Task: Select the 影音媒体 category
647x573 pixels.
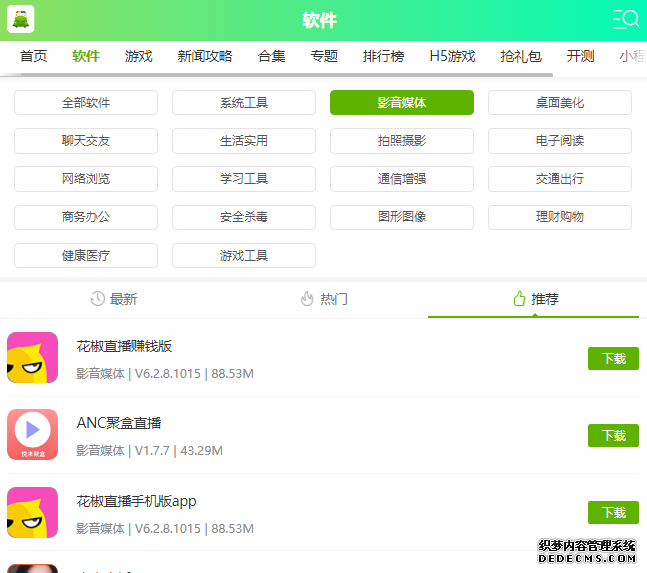Action: 402,103
